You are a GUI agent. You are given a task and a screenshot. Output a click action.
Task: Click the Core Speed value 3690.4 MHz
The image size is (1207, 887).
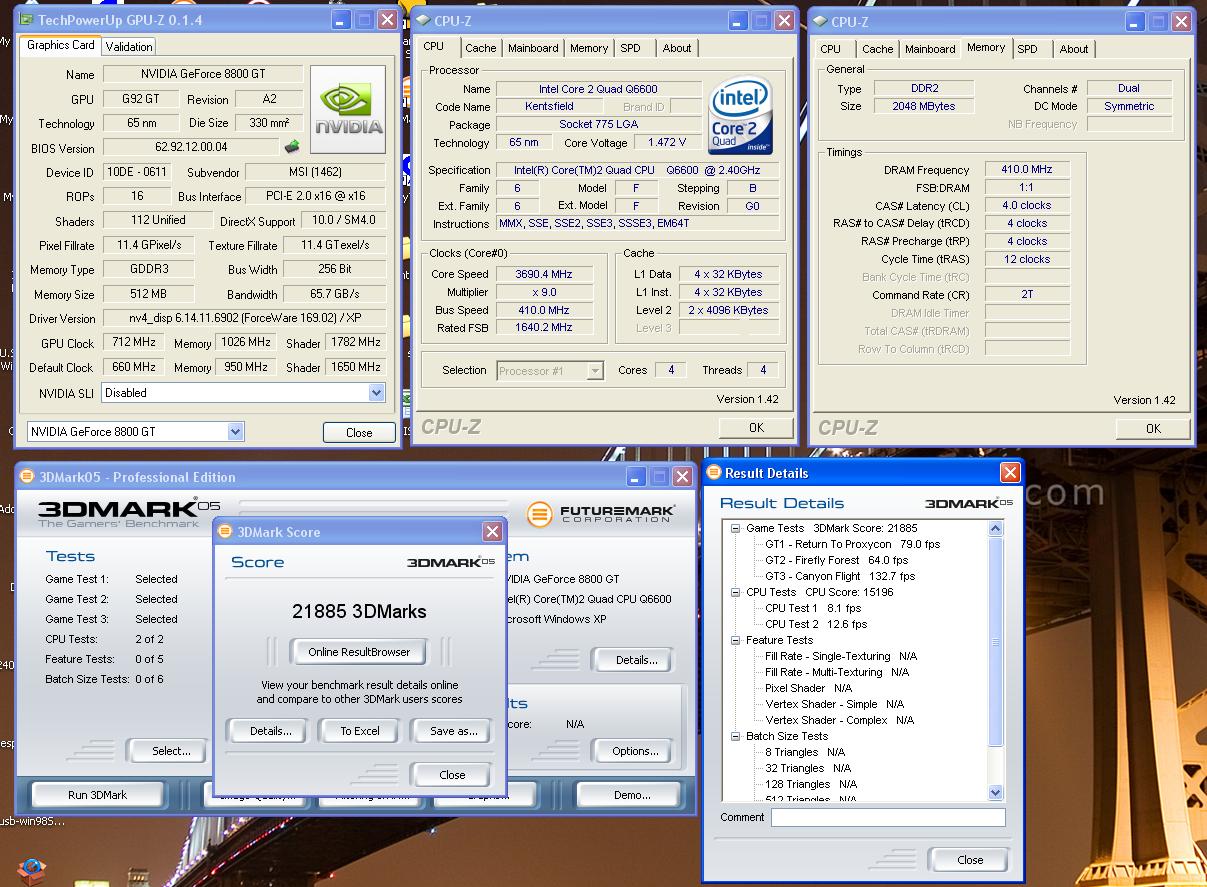tap(543, 274)
